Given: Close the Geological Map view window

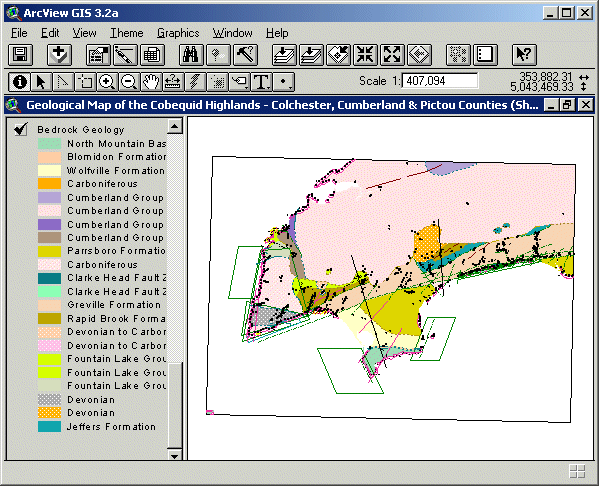Looking at the screenshot, I should point(586,105).
